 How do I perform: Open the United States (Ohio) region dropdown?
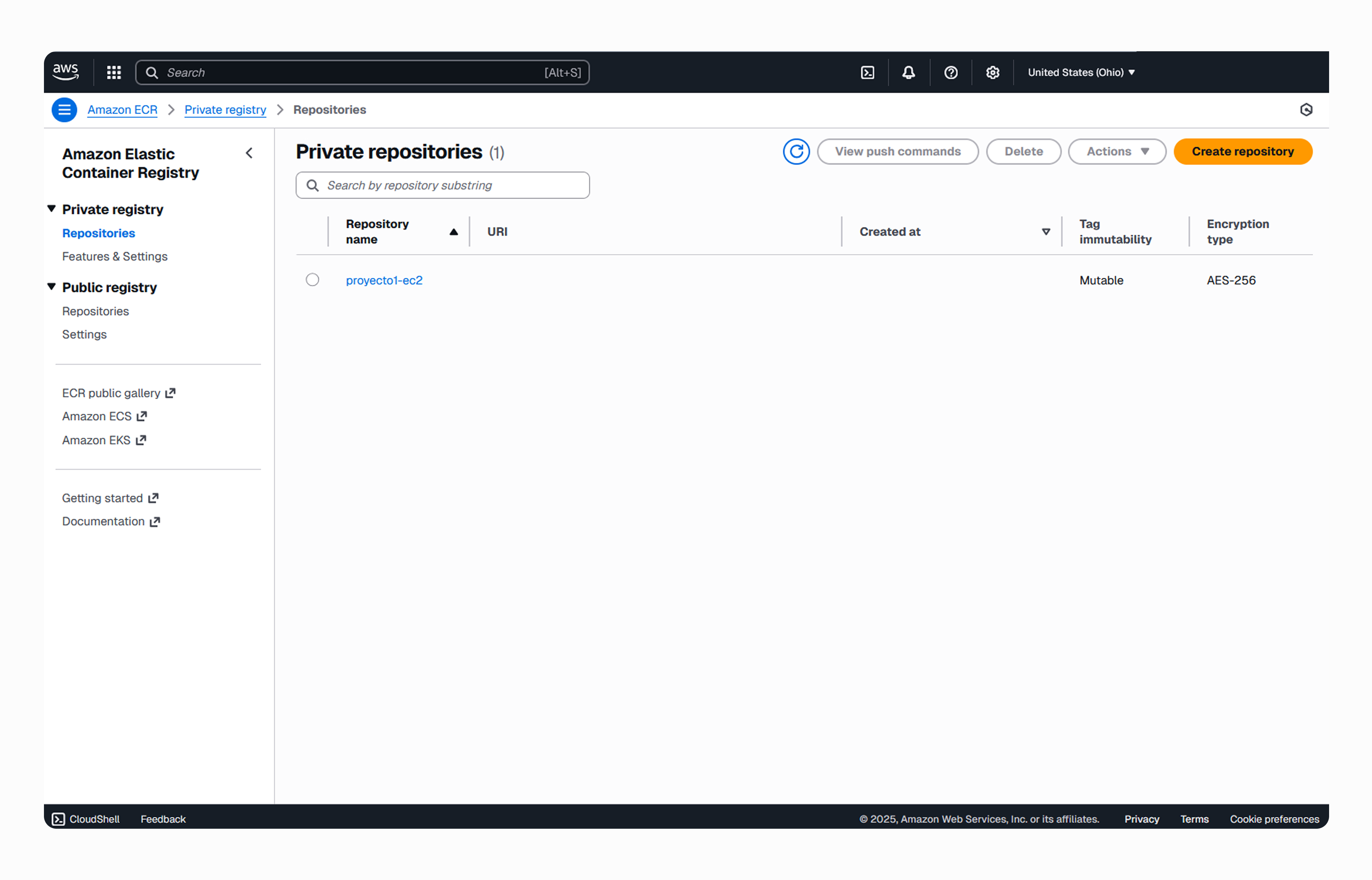[1081, 73]
